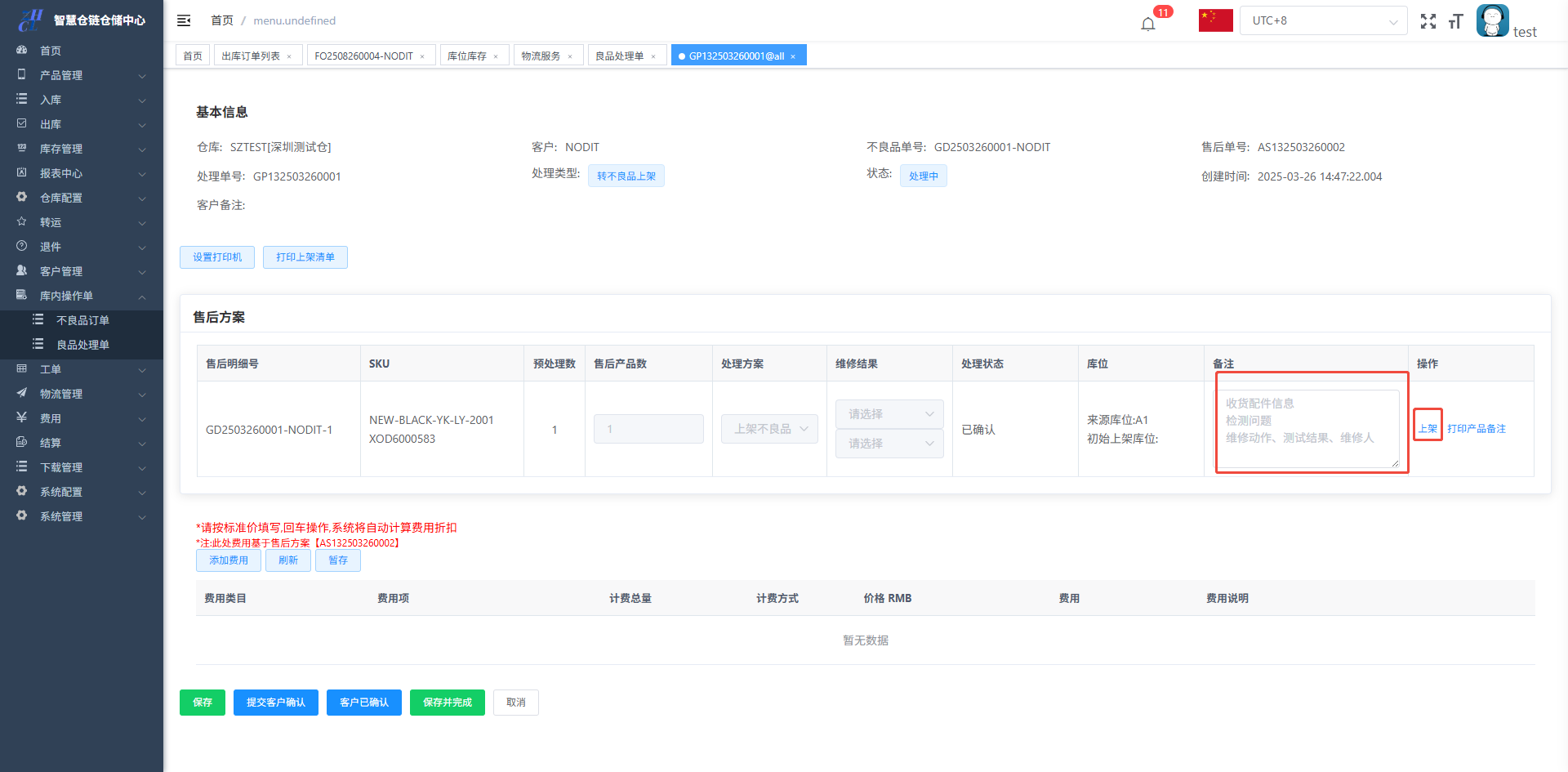Click the 上架 action link
The width and height of the screenshot is (1568, 772).
click(1427, 429)
